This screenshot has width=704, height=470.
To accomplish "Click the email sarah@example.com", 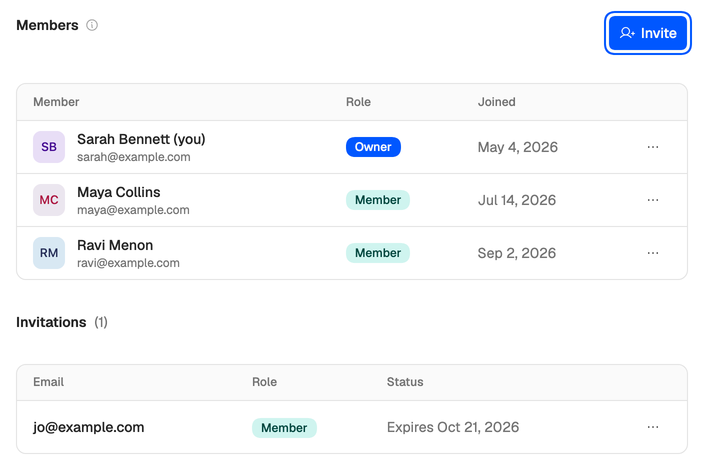I will click(x=134, y=157).
